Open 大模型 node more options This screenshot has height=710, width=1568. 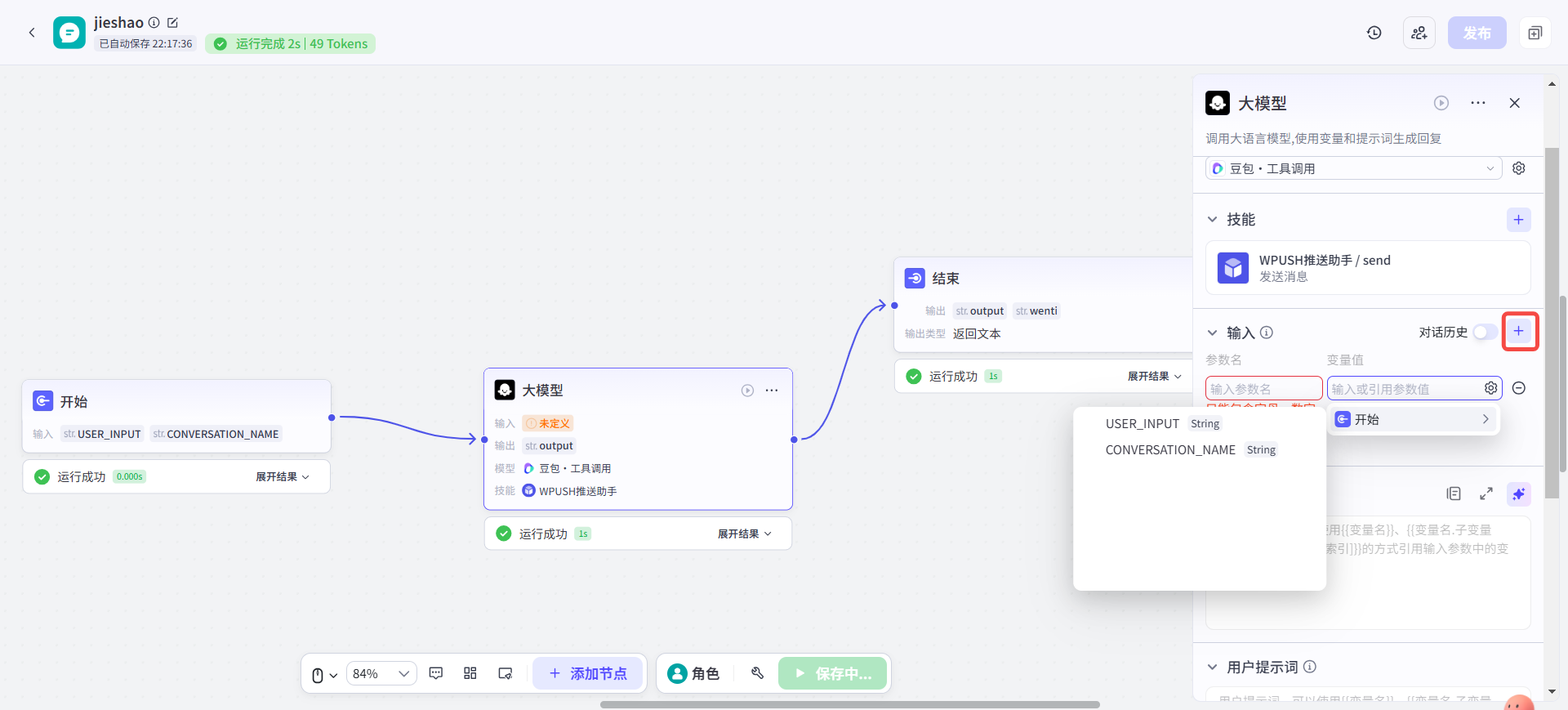tap(772, 391)
